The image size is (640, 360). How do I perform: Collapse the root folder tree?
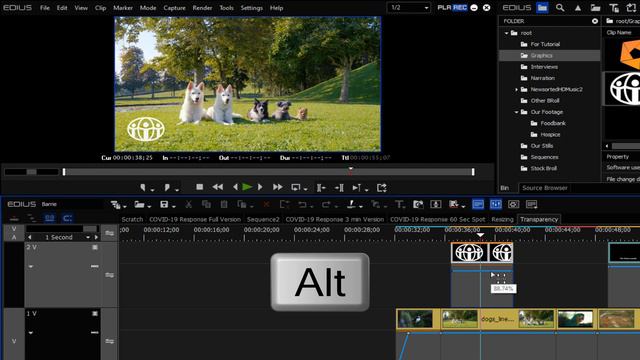(507, 33)
